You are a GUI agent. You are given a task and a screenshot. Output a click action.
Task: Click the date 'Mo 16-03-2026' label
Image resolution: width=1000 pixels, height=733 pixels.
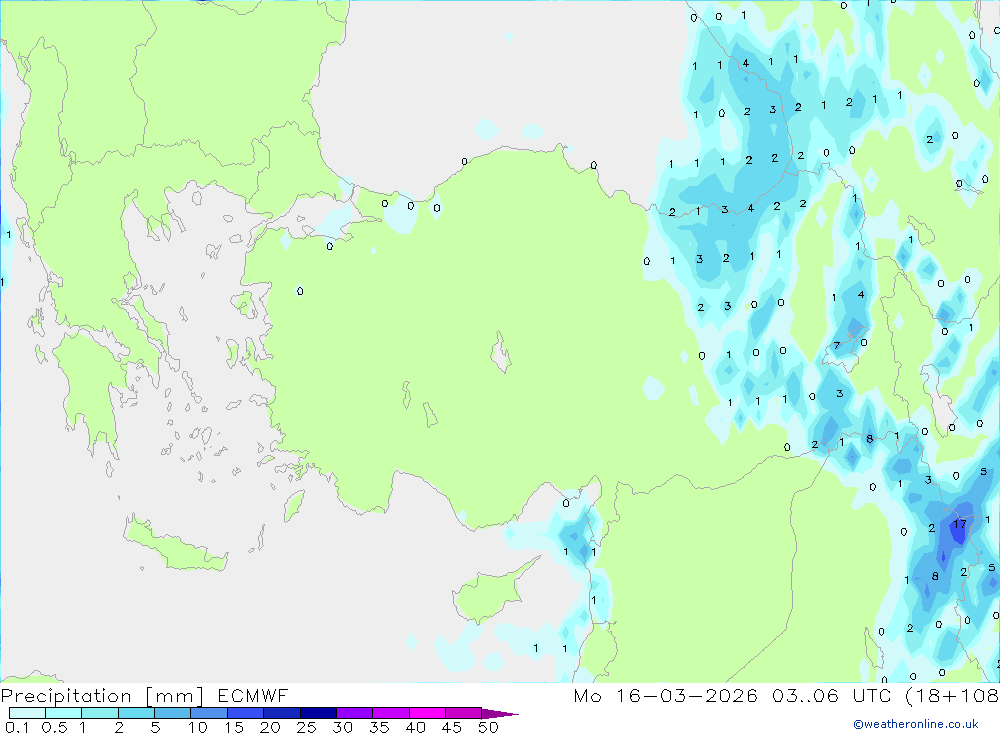point(665,695)
